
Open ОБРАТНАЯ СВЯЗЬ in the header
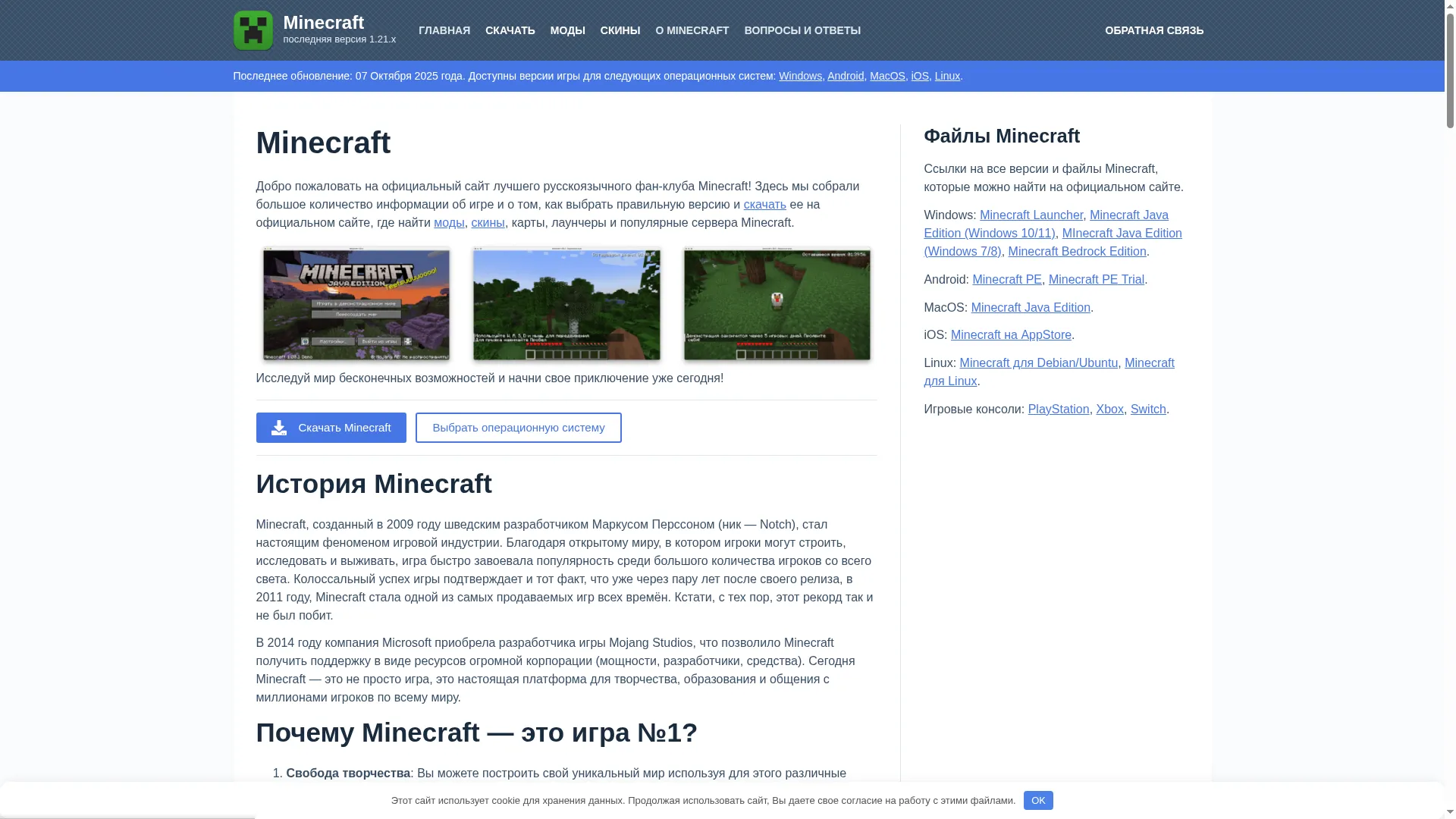1154,30
